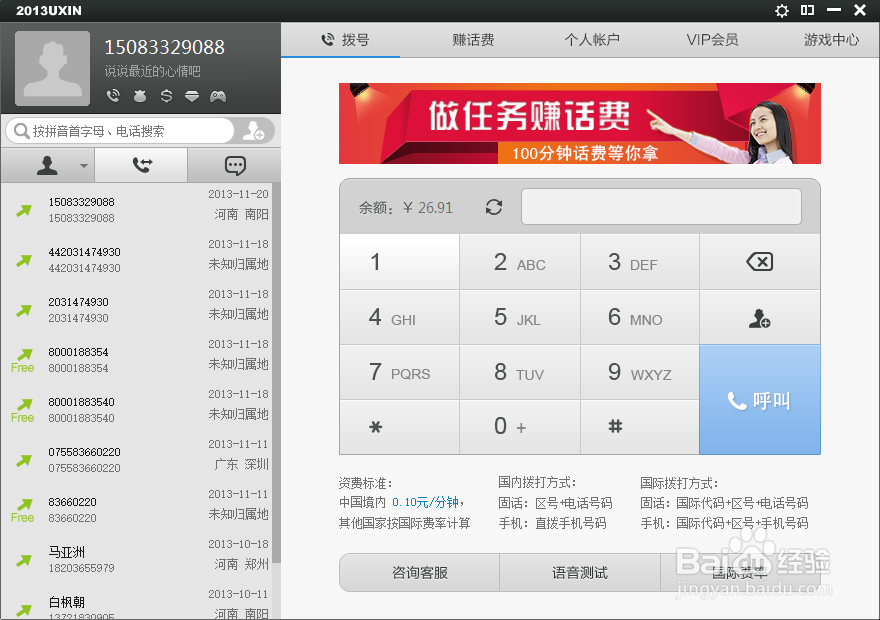Open the game controller icon under profile

218,97
